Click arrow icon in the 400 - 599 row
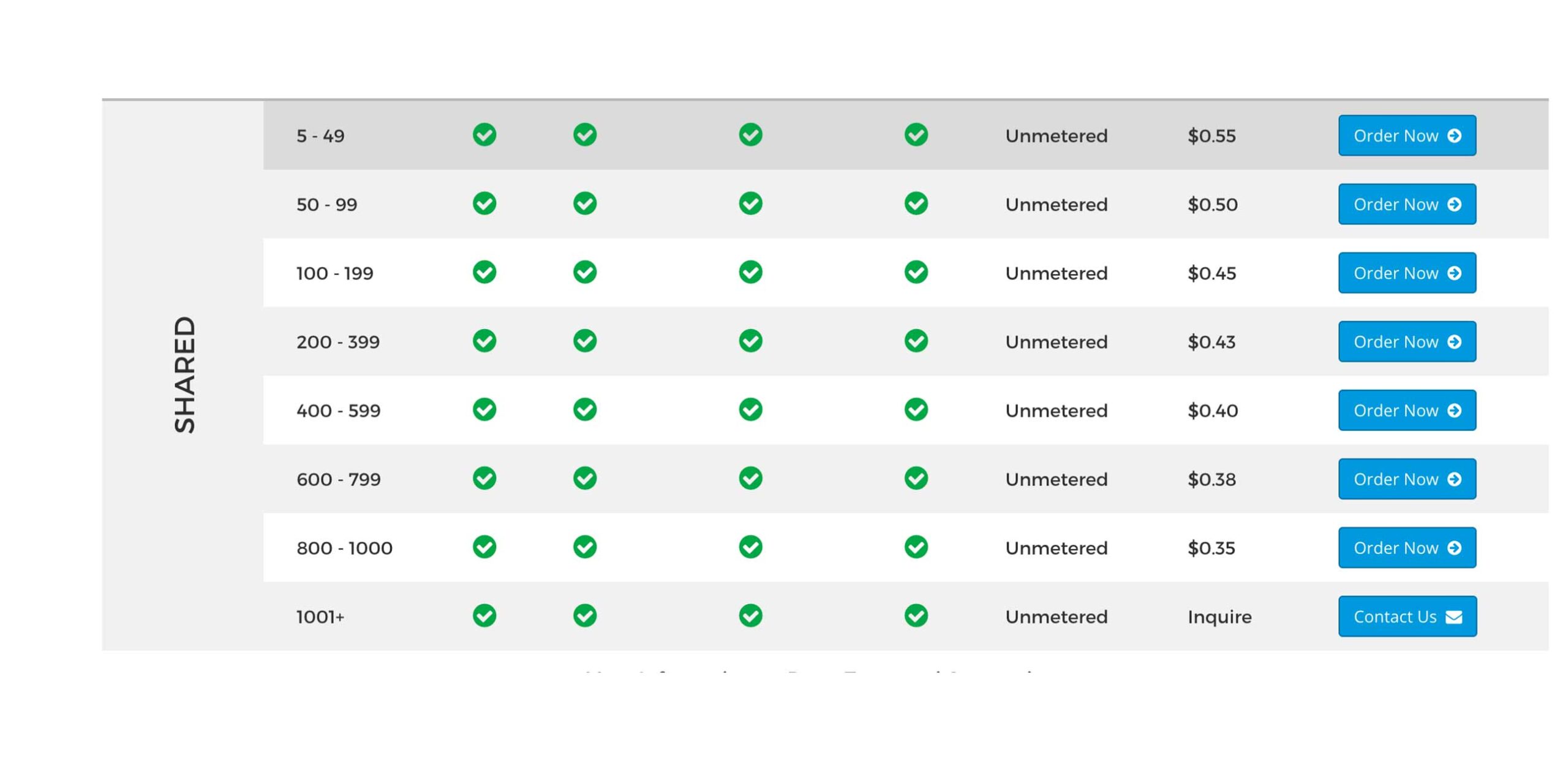The height and width of the screenshot is (766, 1568). [1454, 411]
